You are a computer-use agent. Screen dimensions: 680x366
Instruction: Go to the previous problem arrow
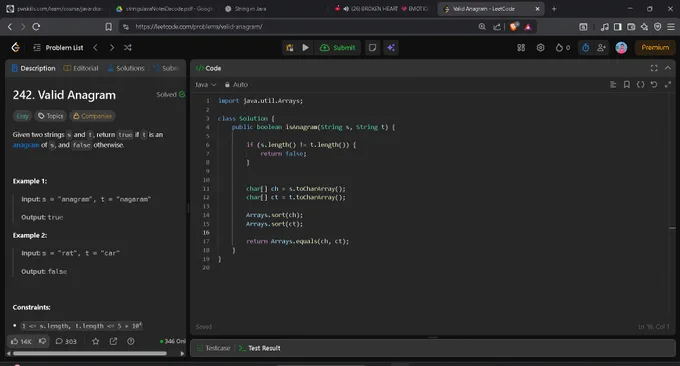coord(95,48)
